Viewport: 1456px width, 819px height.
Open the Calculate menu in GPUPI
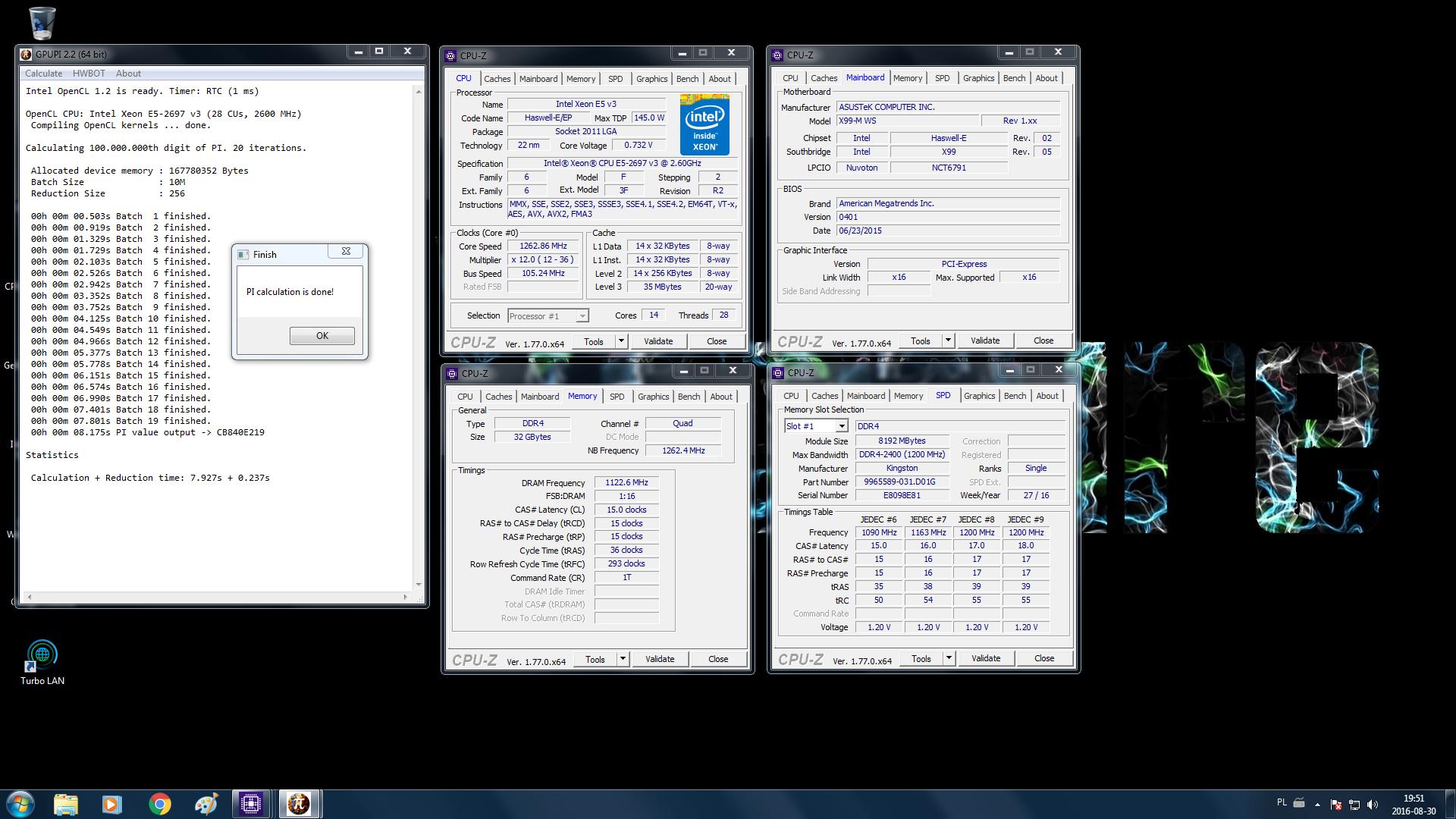coord(43,74)
